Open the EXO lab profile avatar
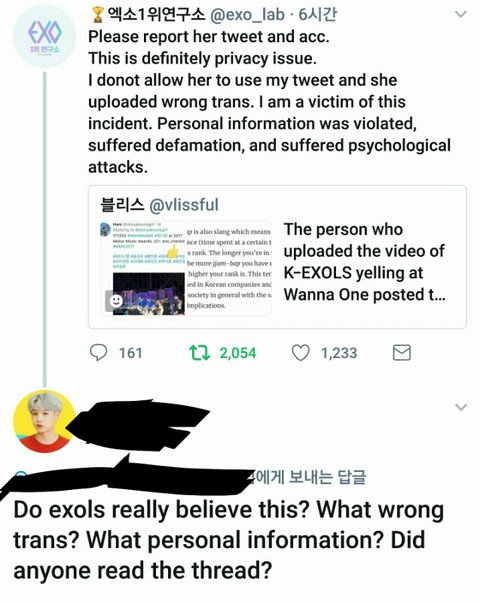 tap(45, 37)
